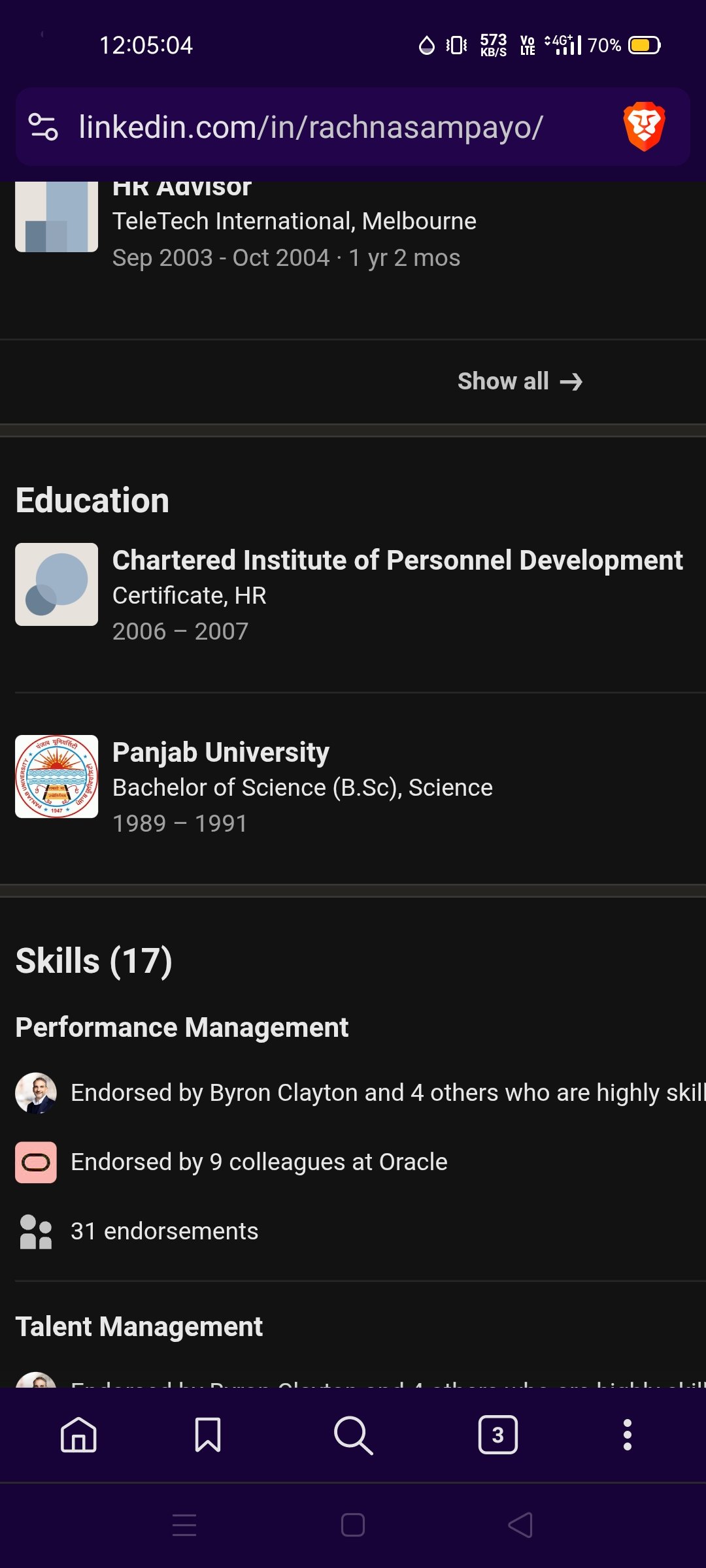The height and width of the screenshot is (1568, 706).
Task: Open the browser Home icon
Action: (x=77, y=1435)
